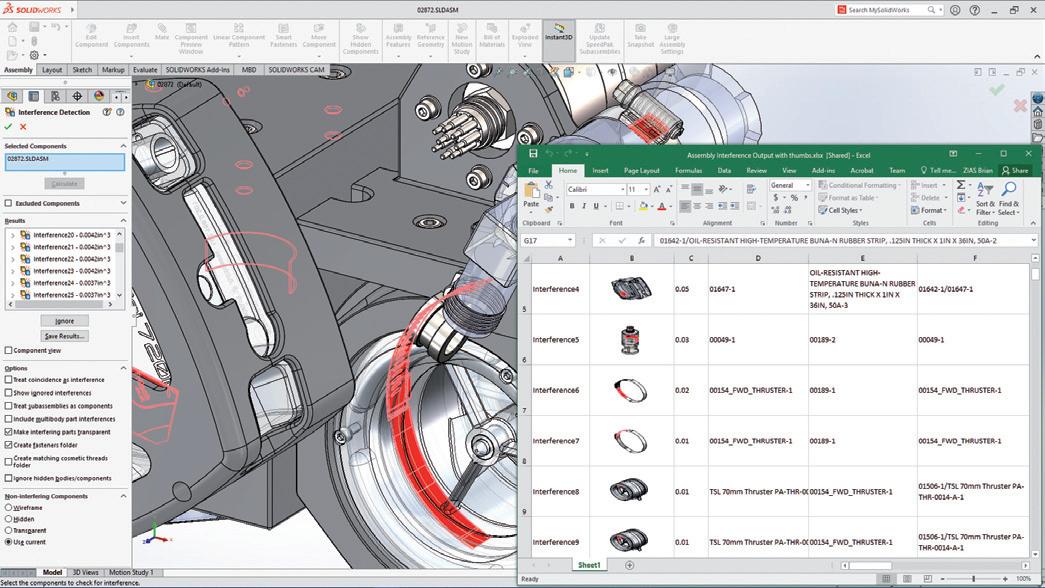This screenshot has height=588, width=1045.
Task: Expand the Interference20 result item
Action: point(13,235)
